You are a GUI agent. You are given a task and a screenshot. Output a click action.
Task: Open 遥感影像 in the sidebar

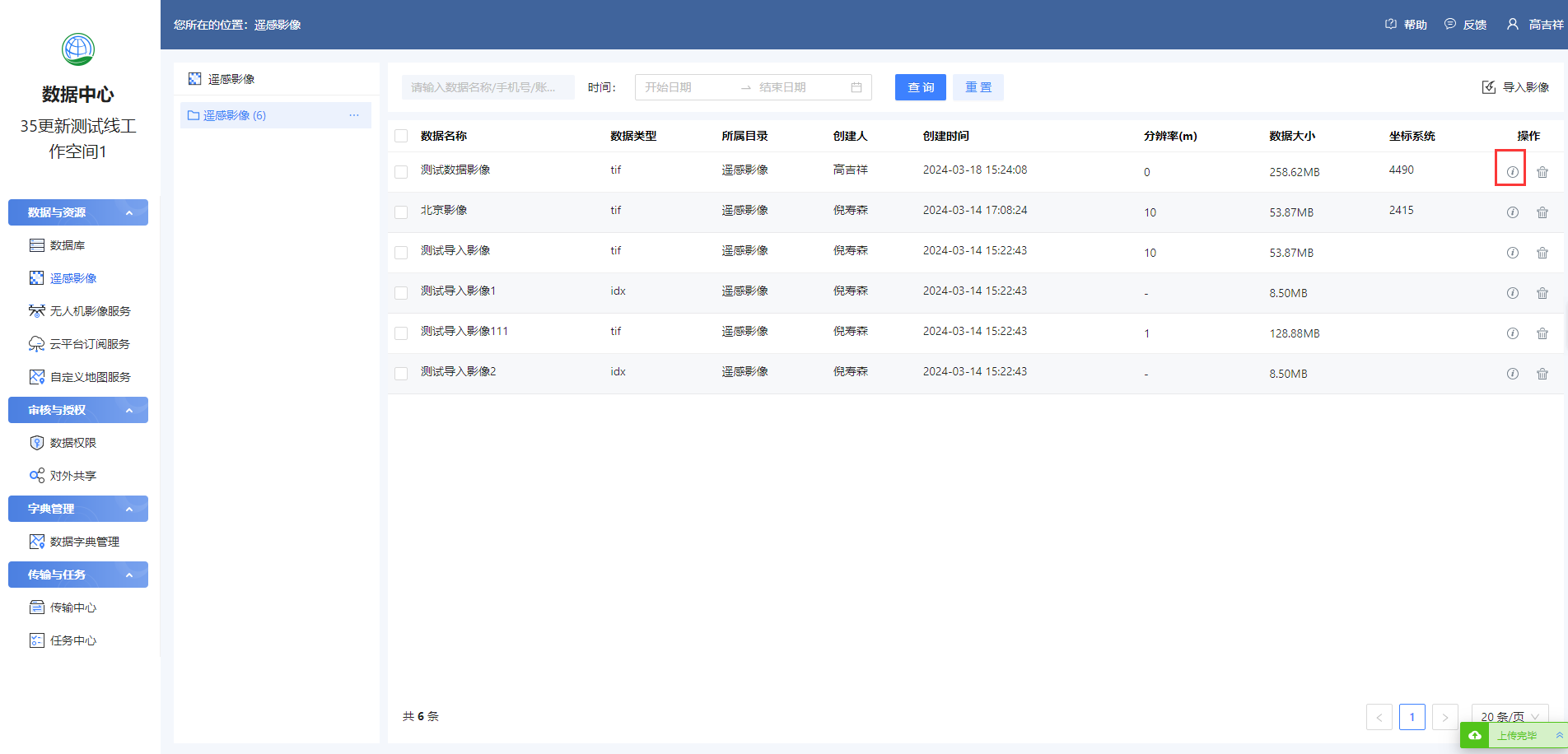click(73, 278)
